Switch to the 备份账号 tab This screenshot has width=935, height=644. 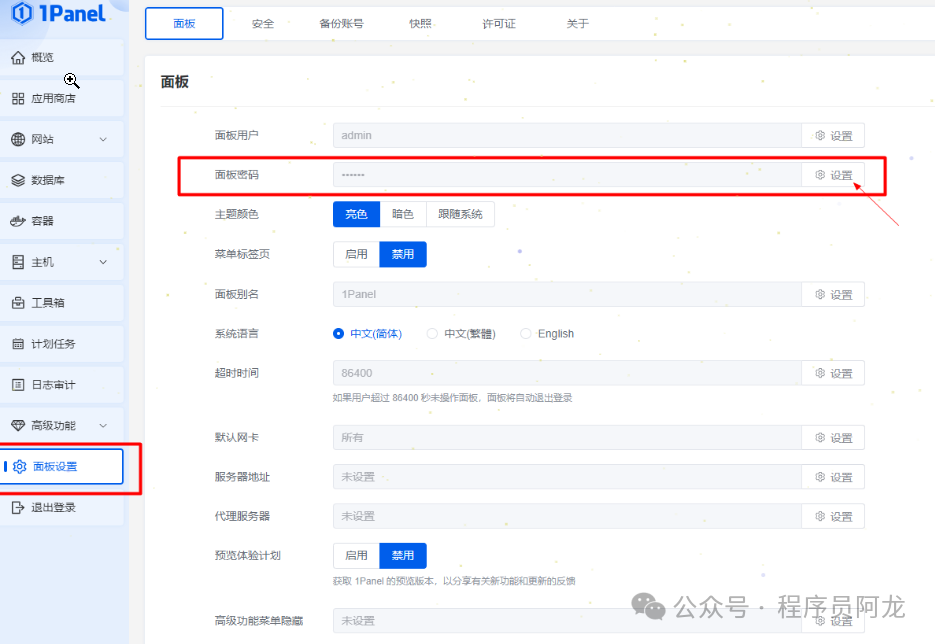tap(341, 24)
